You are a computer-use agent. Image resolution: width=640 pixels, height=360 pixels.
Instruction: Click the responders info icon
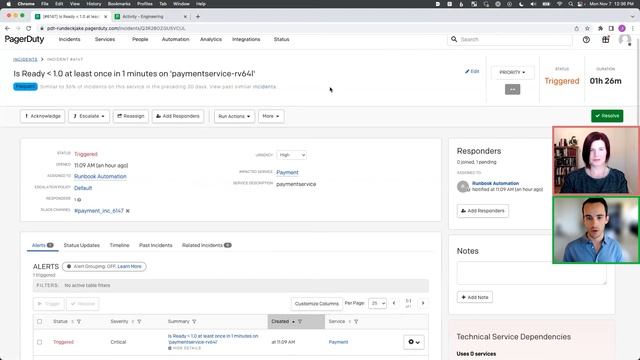(79, 200)
